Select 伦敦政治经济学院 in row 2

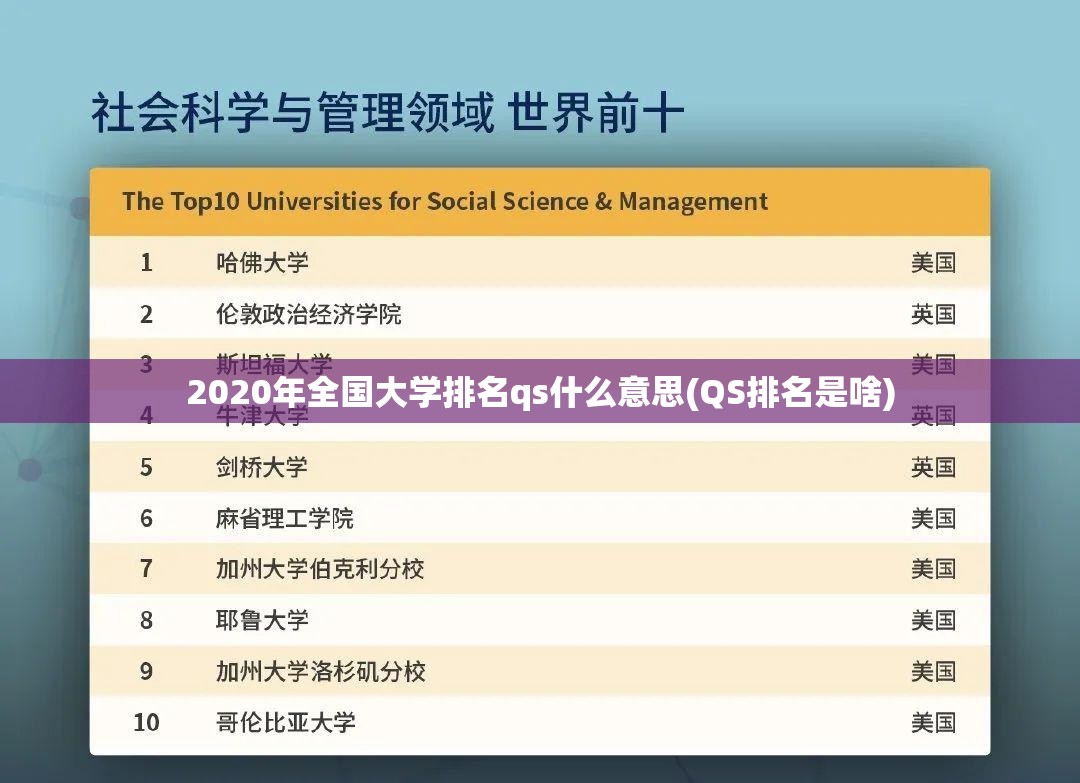click(x=309, y=314)
